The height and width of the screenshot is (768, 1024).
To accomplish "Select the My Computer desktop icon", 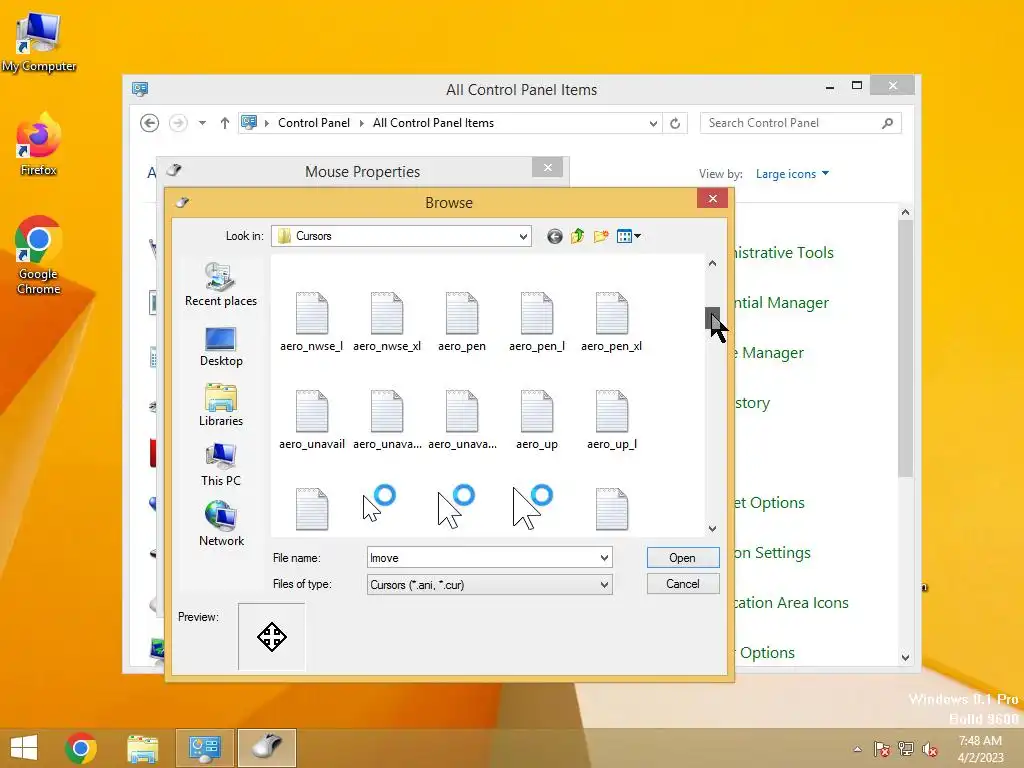I will point(39,42).
